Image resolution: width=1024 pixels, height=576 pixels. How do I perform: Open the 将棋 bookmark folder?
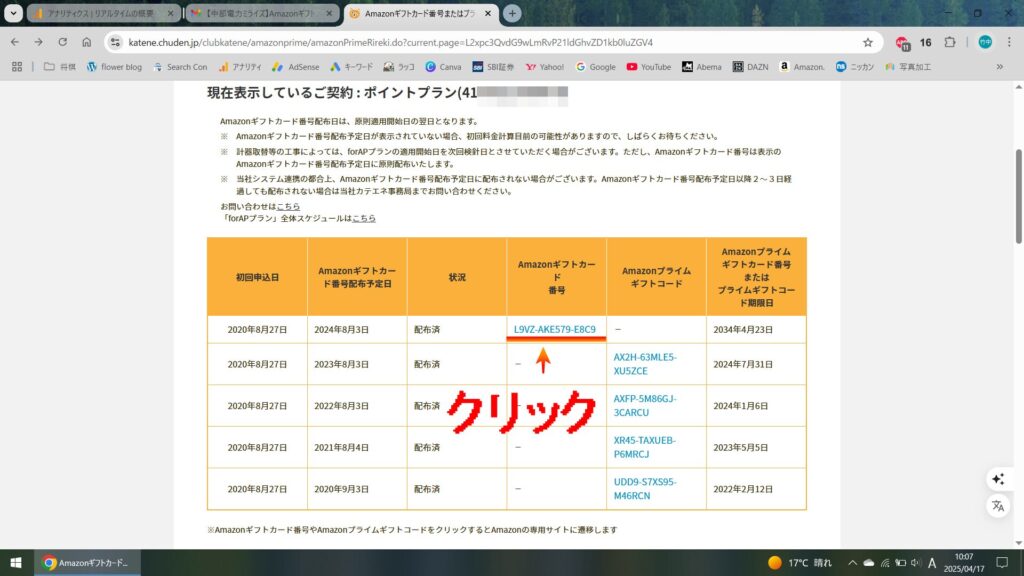(x=59, y=67)
